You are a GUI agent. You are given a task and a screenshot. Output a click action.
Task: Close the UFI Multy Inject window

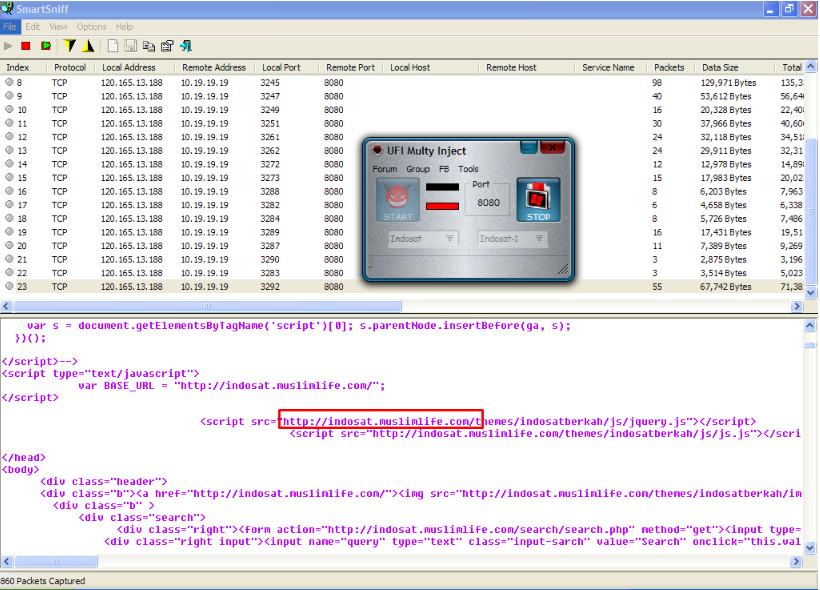pos(552,148)
